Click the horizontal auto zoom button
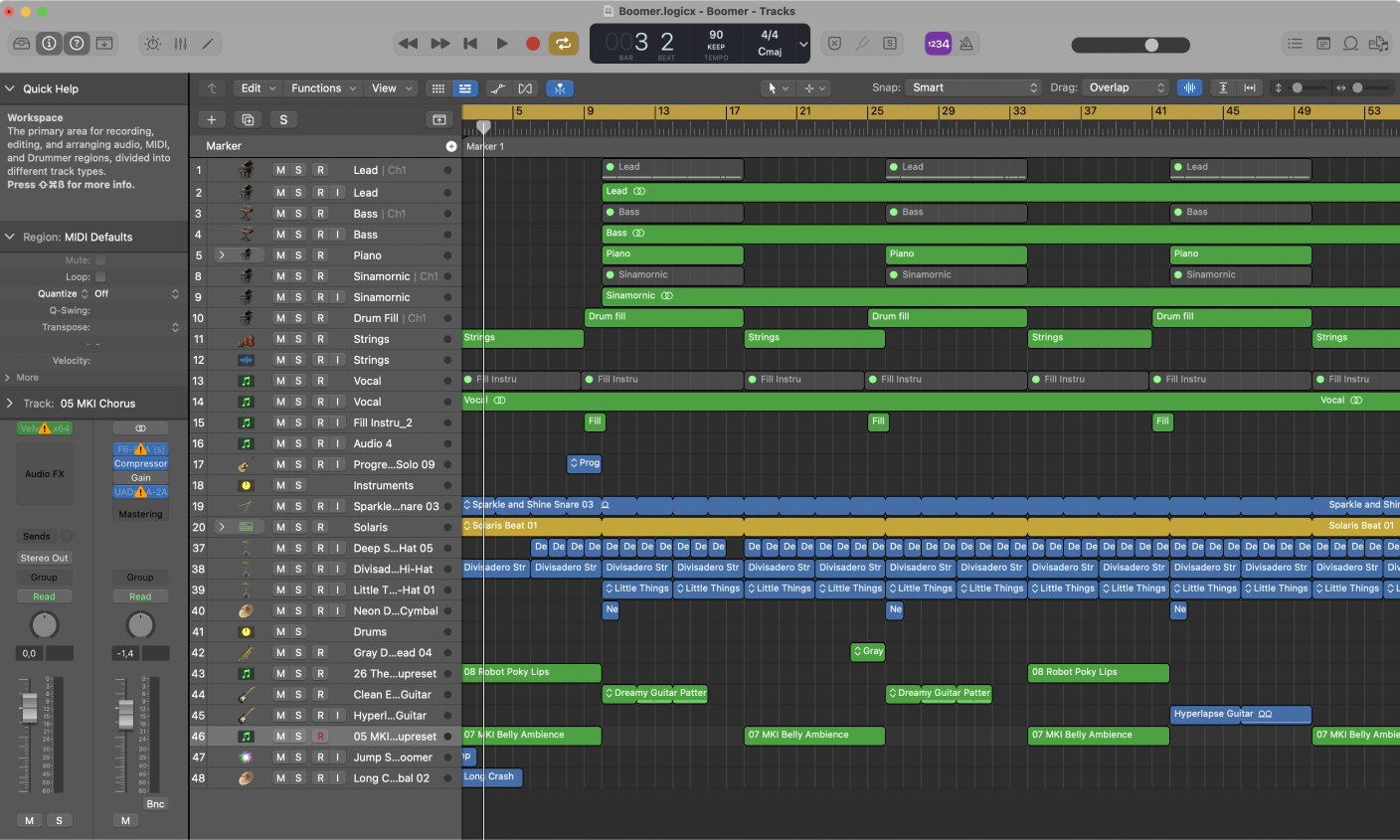This screenshot has height=840, width=1400. pyautogui.click(x=1250, y=87)
